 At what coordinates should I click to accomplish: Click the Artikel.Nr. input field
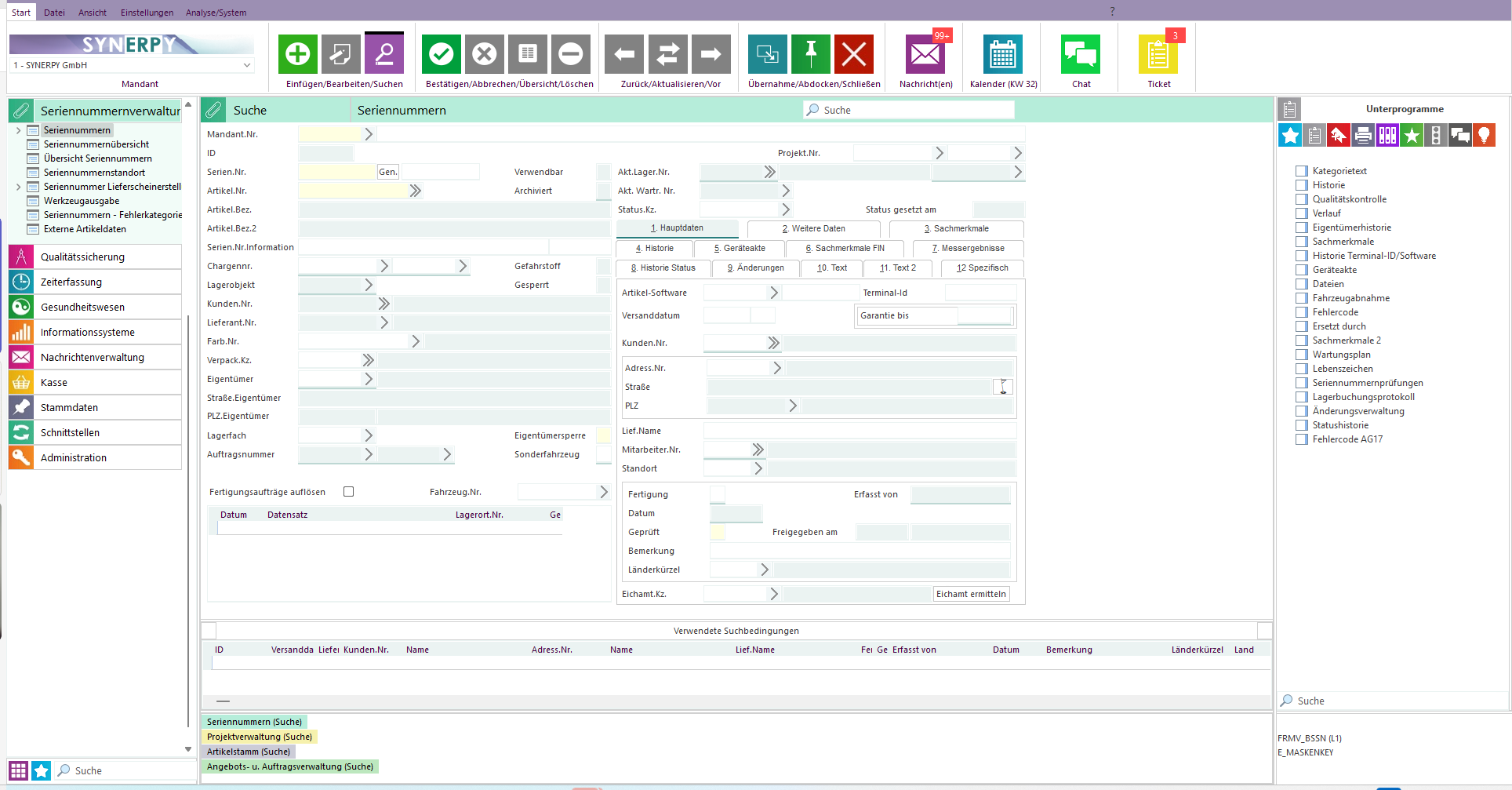pos(354,191)
